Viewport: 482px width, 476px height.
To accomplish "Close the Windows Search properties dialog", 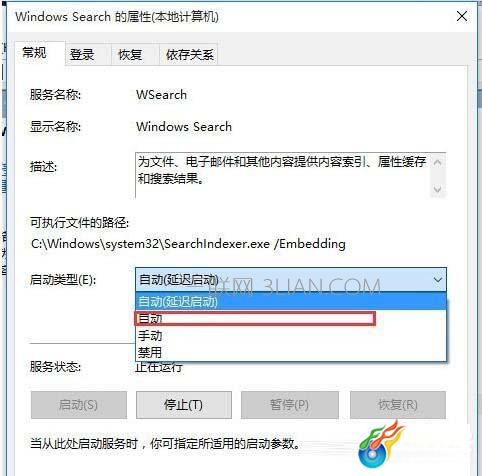I will (x=462, y=16).
